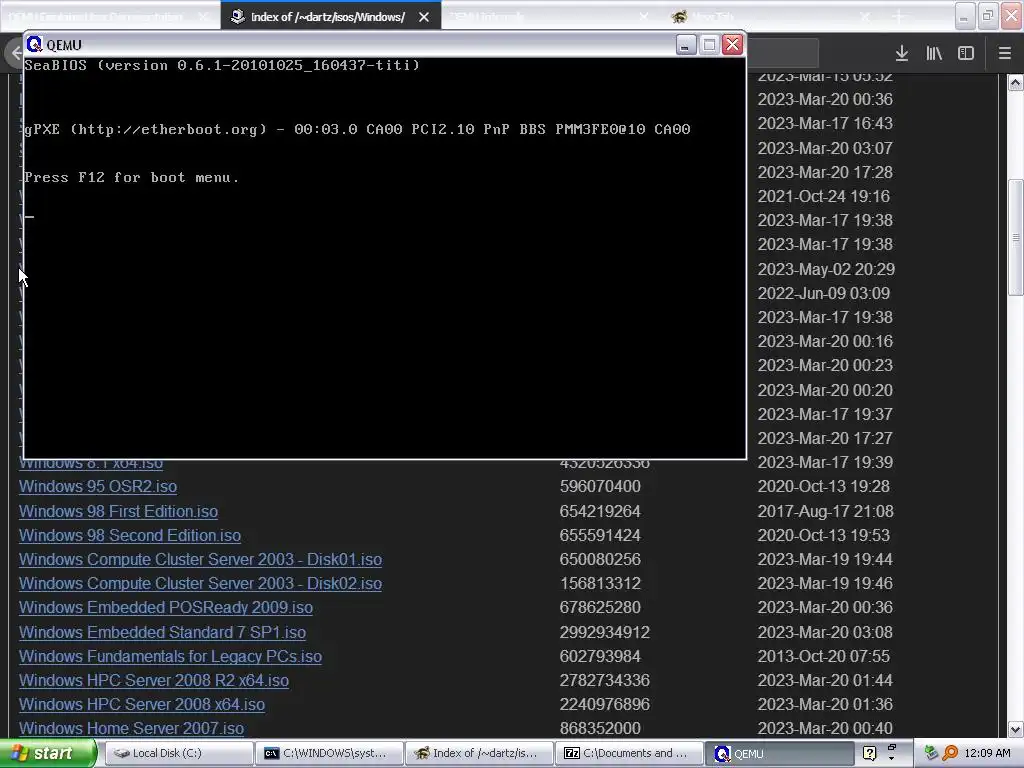Image resolution: width=1024 pixels, height=768 pixels.
Task: Click the orange magnifier tray icon
Action: click(x=950, y=754)
